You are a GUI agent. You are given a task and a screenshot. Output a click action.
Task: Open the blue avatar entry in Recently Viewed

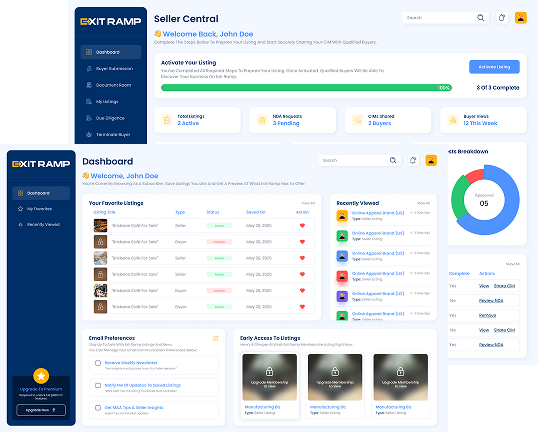[x=342, y=256]
